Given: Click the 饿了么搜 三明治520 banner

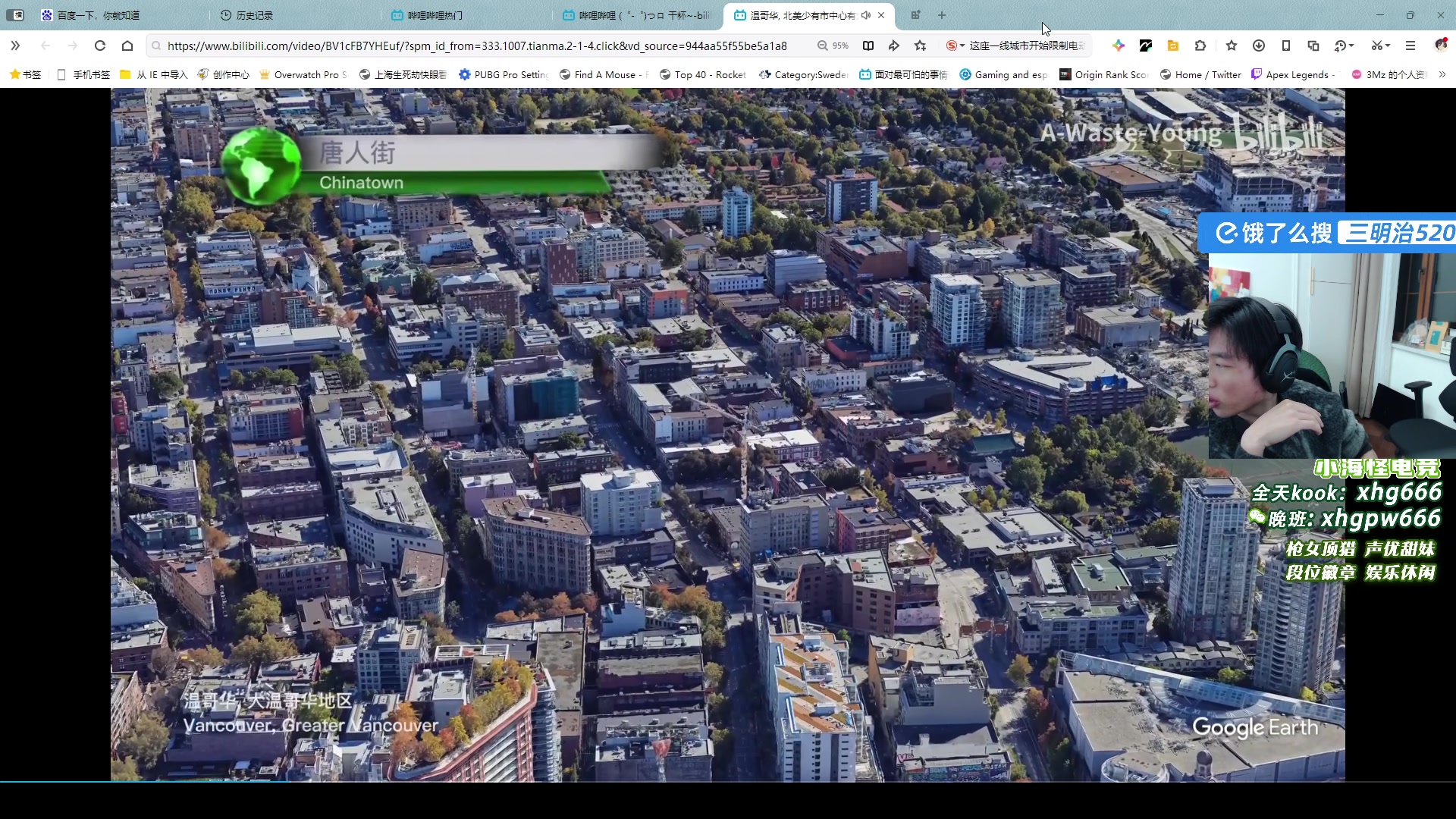Looking at the screenshot, I should click(x=1327, y=233).
